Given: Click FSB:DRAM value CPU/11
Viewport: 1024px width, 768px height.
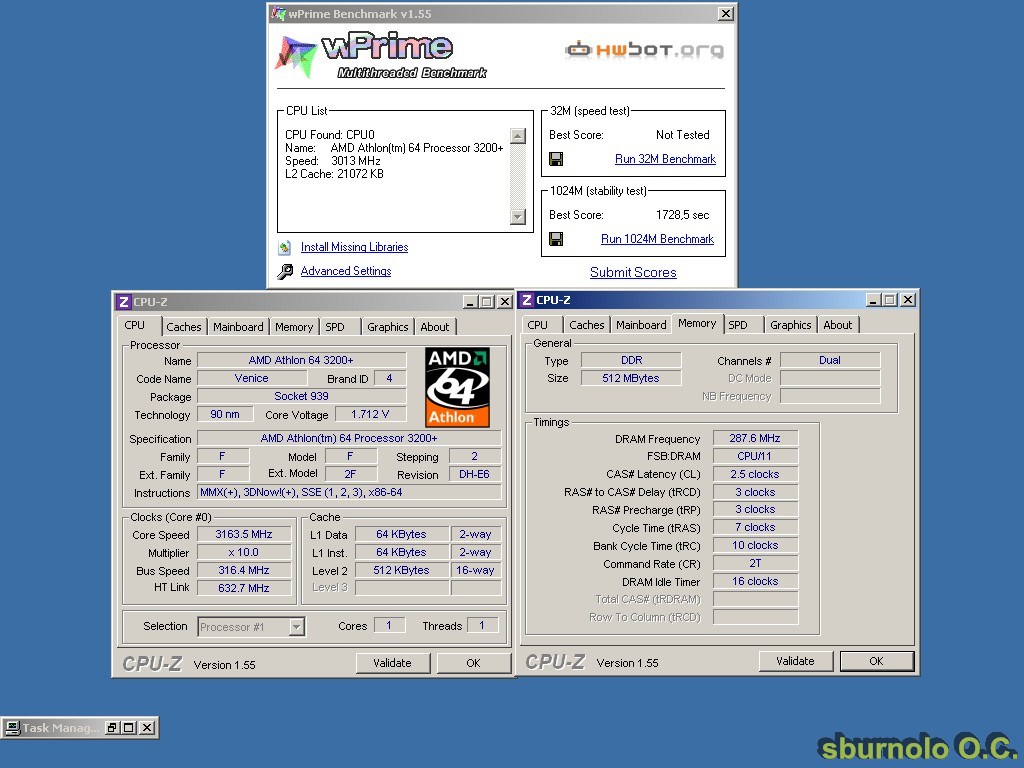Looking at the screenshot, I should 755,456.
